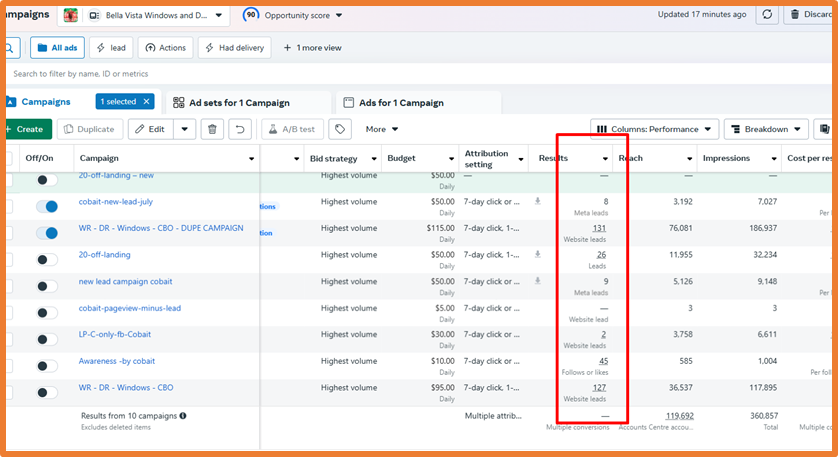Enable the WR - DR - Windows - CBO switch
Viewport: 838px width, 457px height.
pyautogui.click(x=47, y=392)
